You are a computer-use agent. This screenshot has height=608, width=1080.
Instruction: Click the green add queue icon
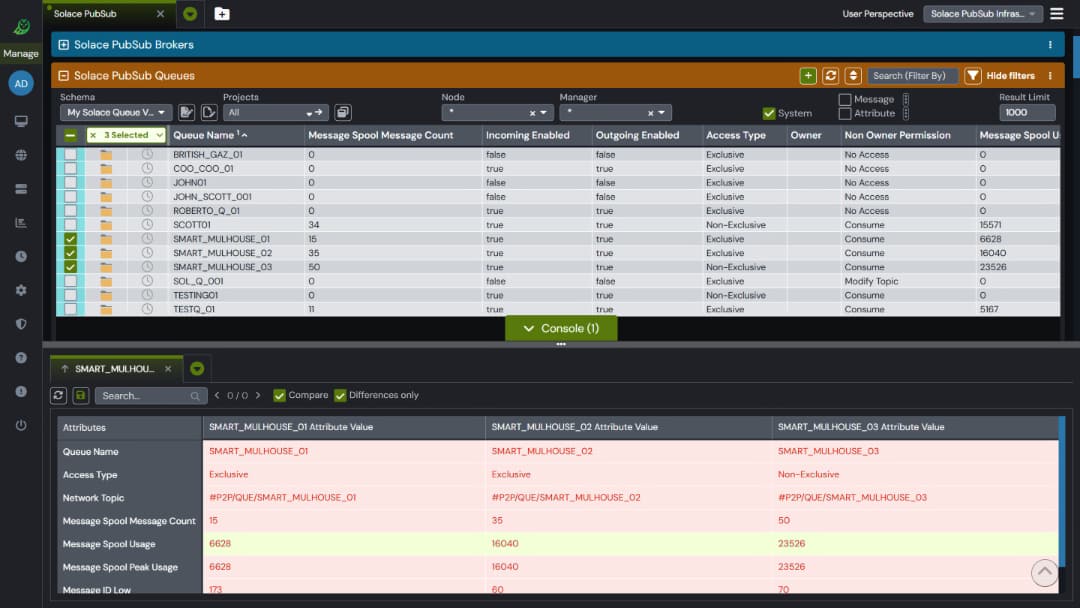coord(807,75)
